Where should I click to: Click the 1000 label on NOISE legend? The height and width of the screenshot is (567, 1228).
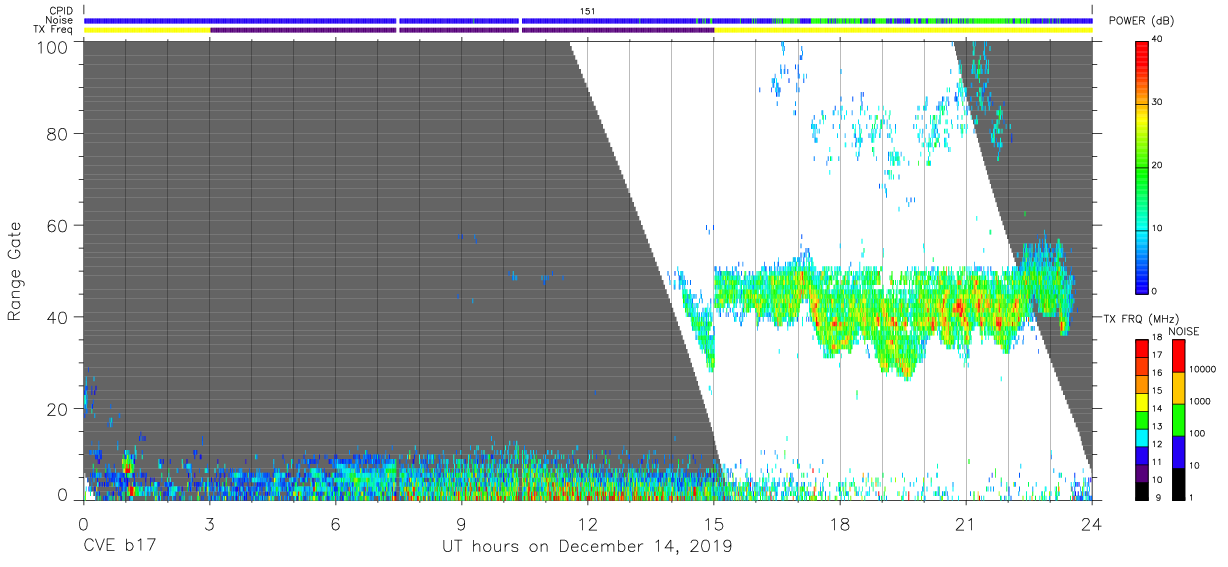pos(1200,403)
